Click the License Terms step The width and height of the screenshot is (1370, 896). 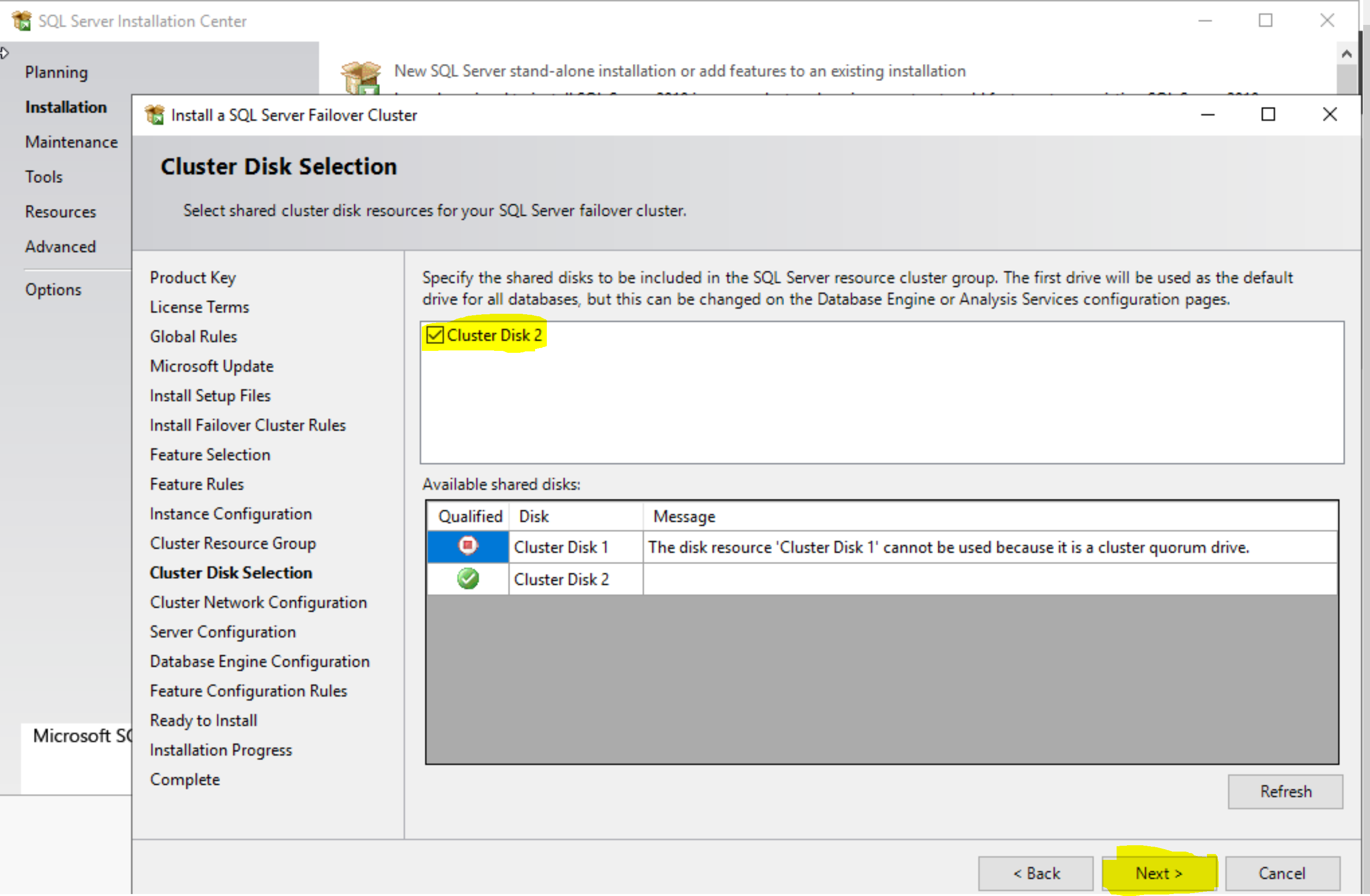pyautogui.click(x=199, y=307)
